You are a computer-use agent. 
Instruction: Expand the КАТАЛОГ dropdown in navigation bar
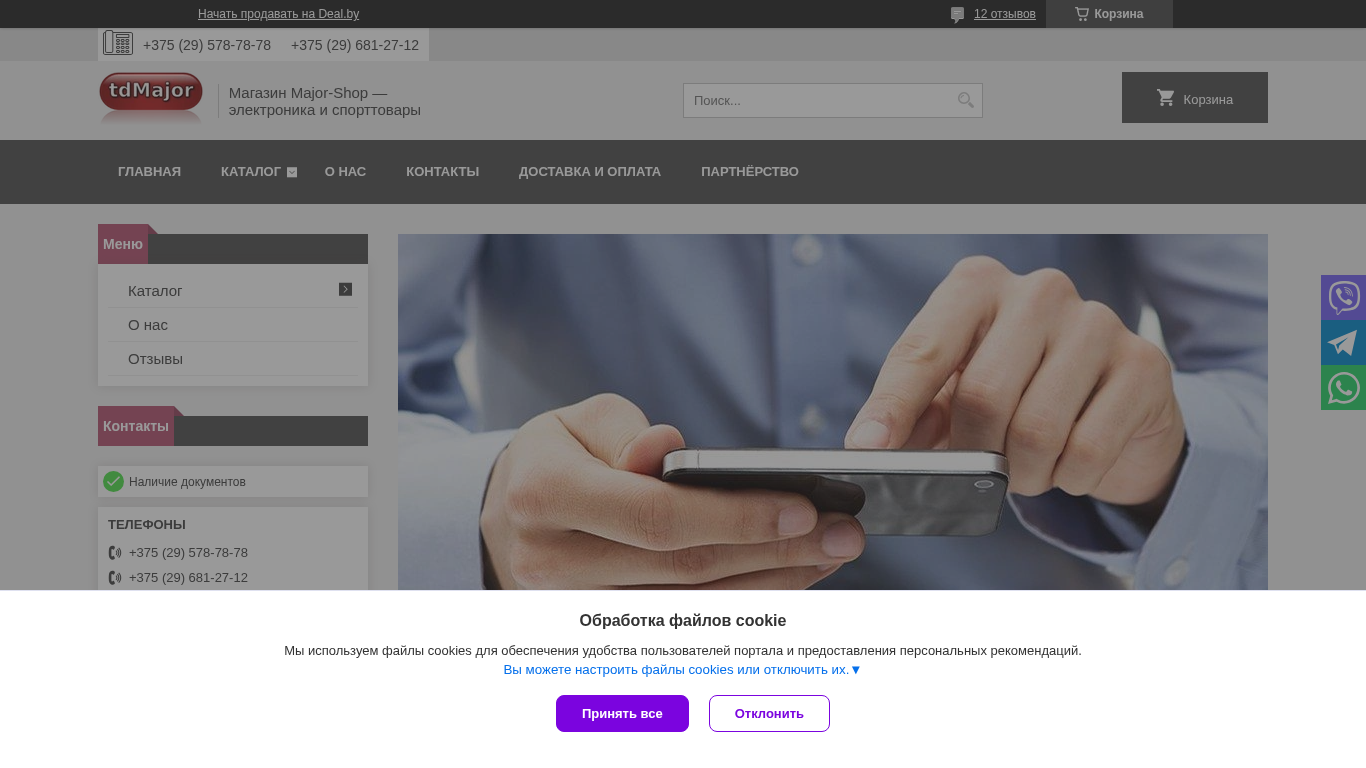tap(292, 172)
